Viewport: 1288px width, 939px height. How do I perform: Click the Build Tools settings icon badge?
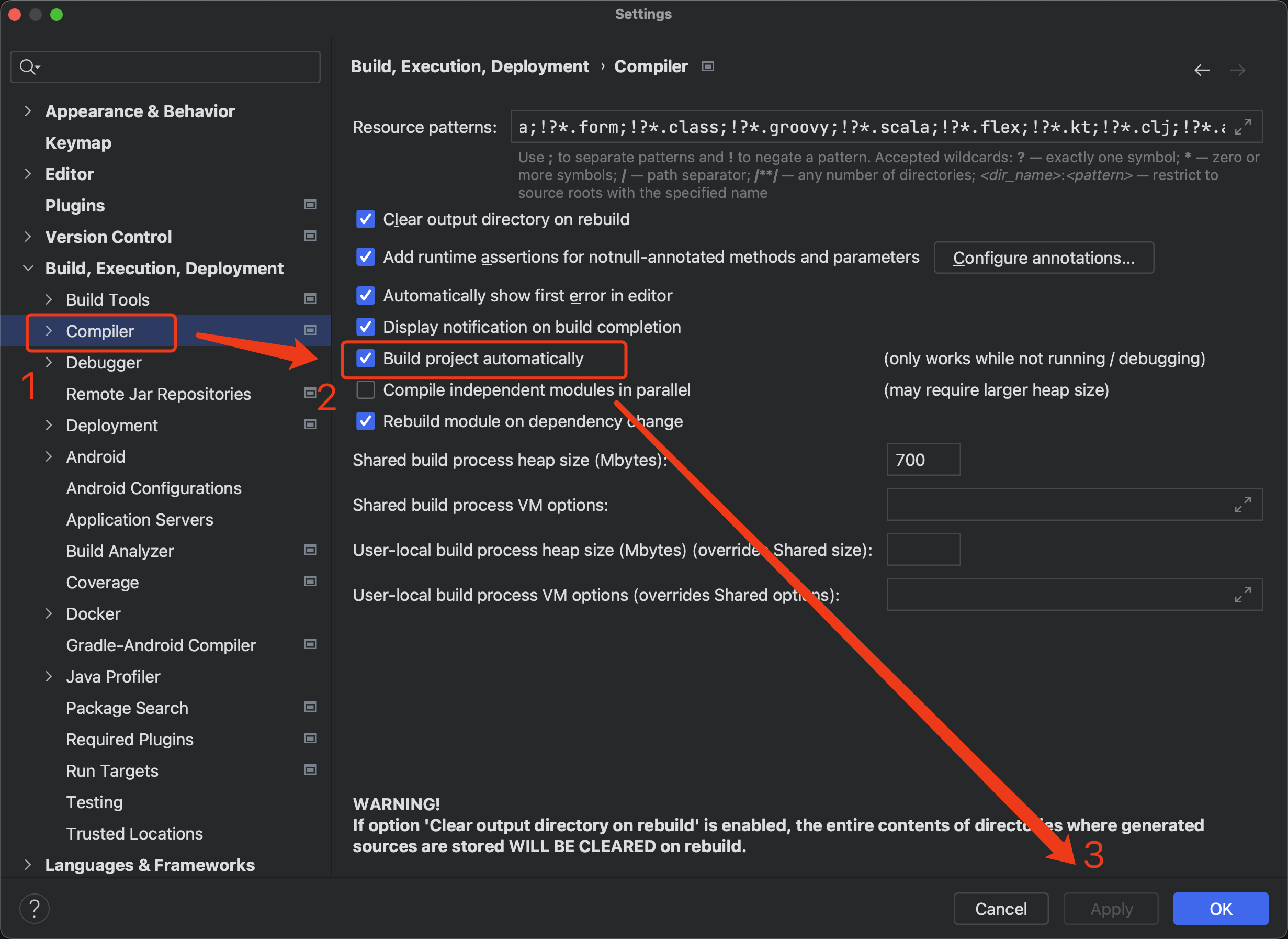(311, 298)
